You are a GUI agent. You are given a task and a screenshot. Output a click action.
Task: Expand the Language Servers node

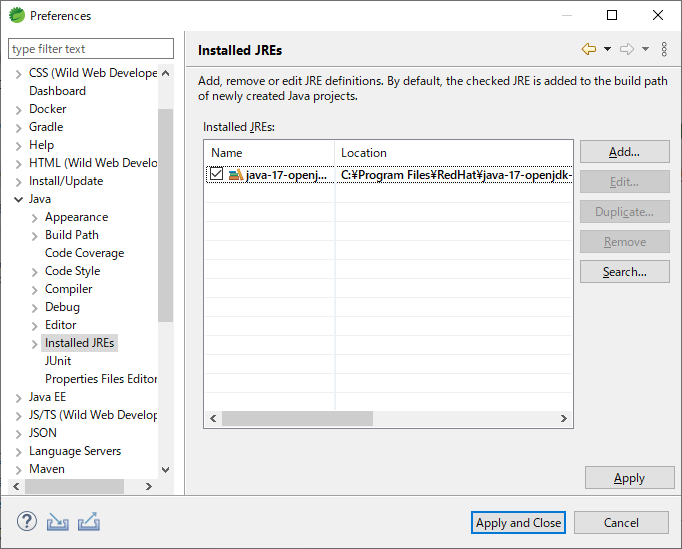18,452
